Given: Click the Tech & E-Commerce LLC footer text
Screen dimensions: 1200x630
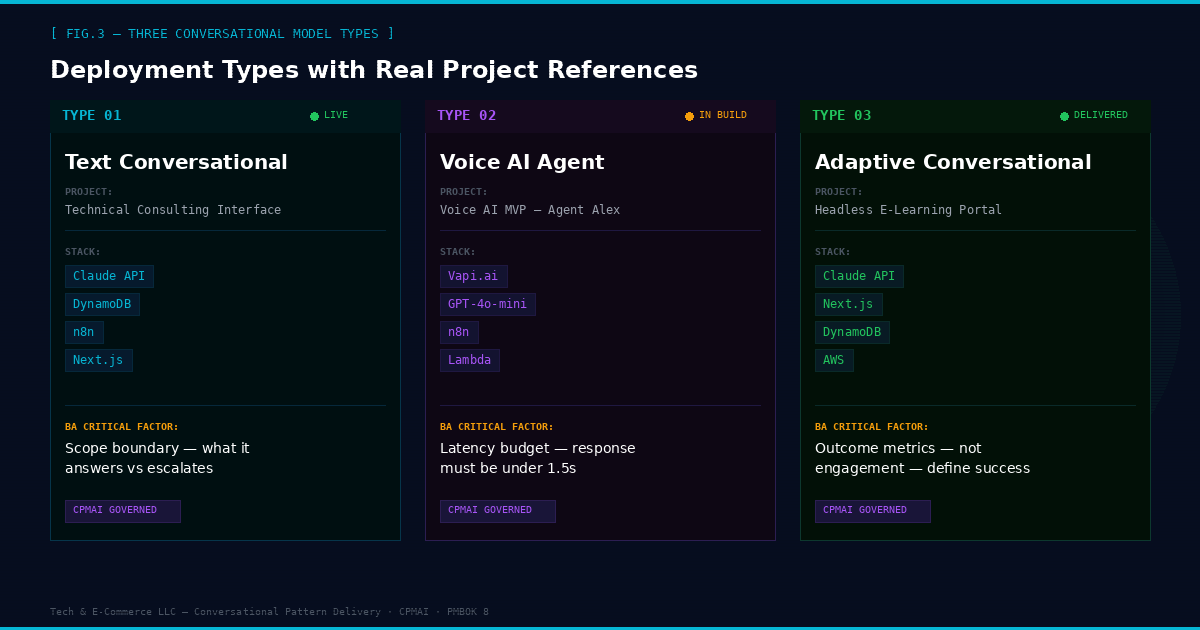Looking at the screenshot, I should pyautogui.click(x=269, y=612).
